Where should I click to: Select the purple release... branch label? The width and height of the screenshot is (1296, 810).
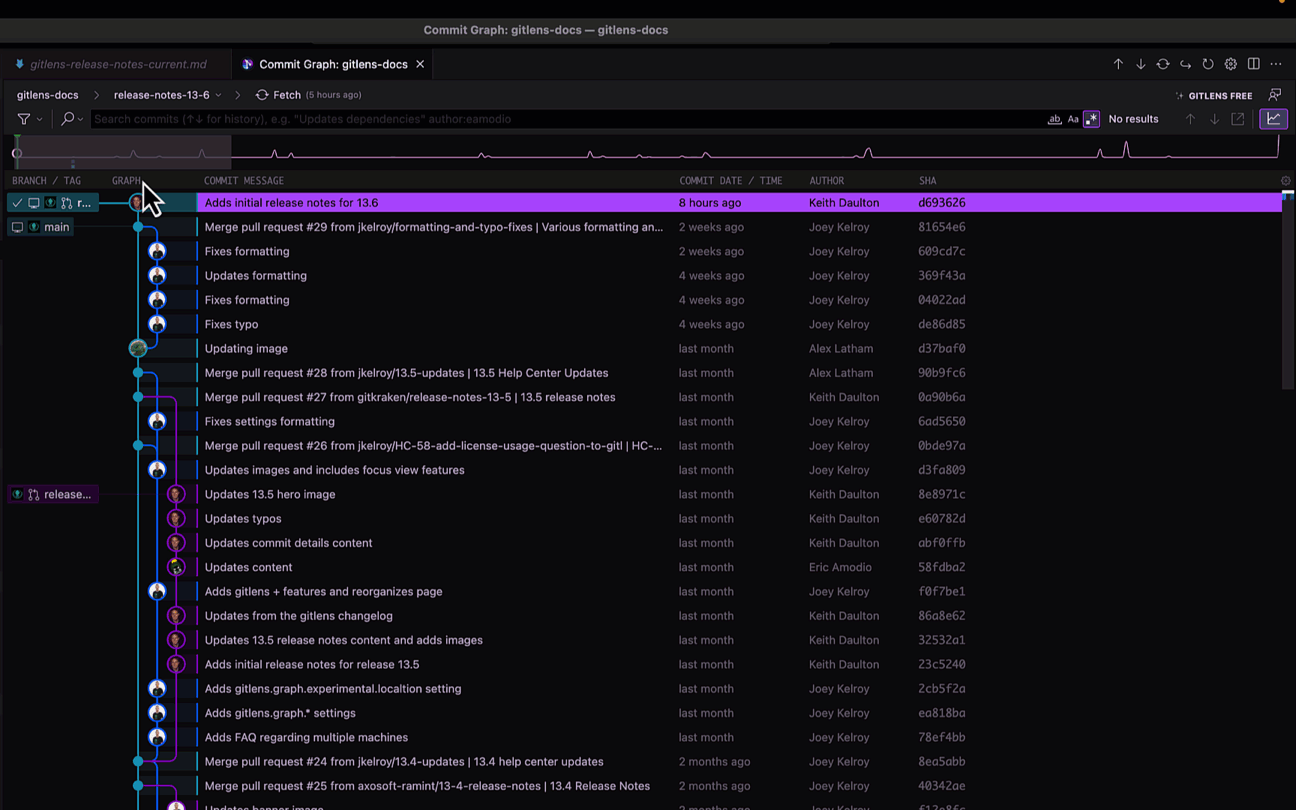point(51,495)
